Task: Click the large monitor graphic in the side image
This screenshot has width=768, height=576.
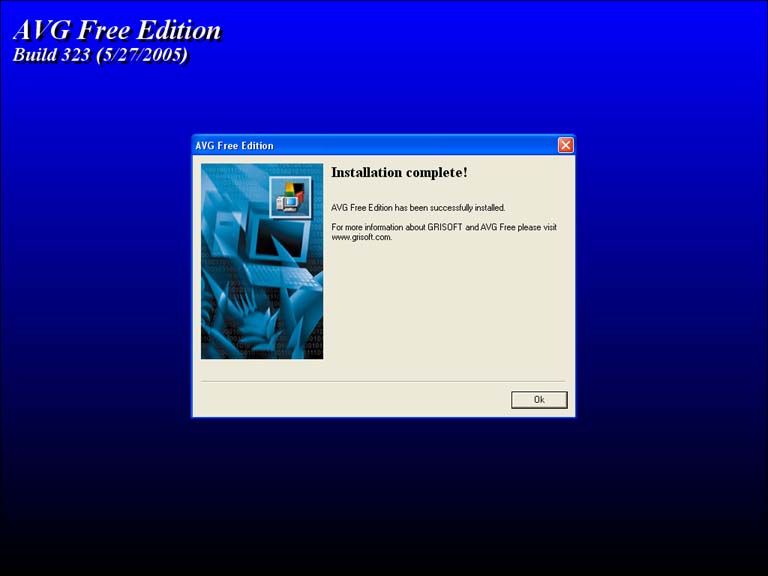Action: click(x=277, y=240)
